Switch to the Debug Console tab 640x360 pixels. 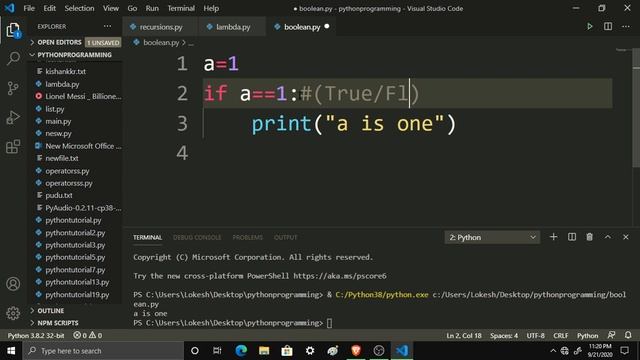point(197,237)
